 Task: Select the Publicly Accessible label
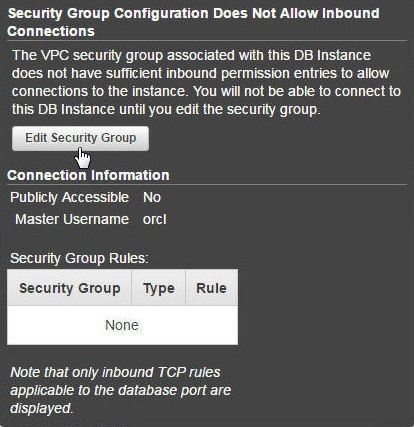pos(69,197)
